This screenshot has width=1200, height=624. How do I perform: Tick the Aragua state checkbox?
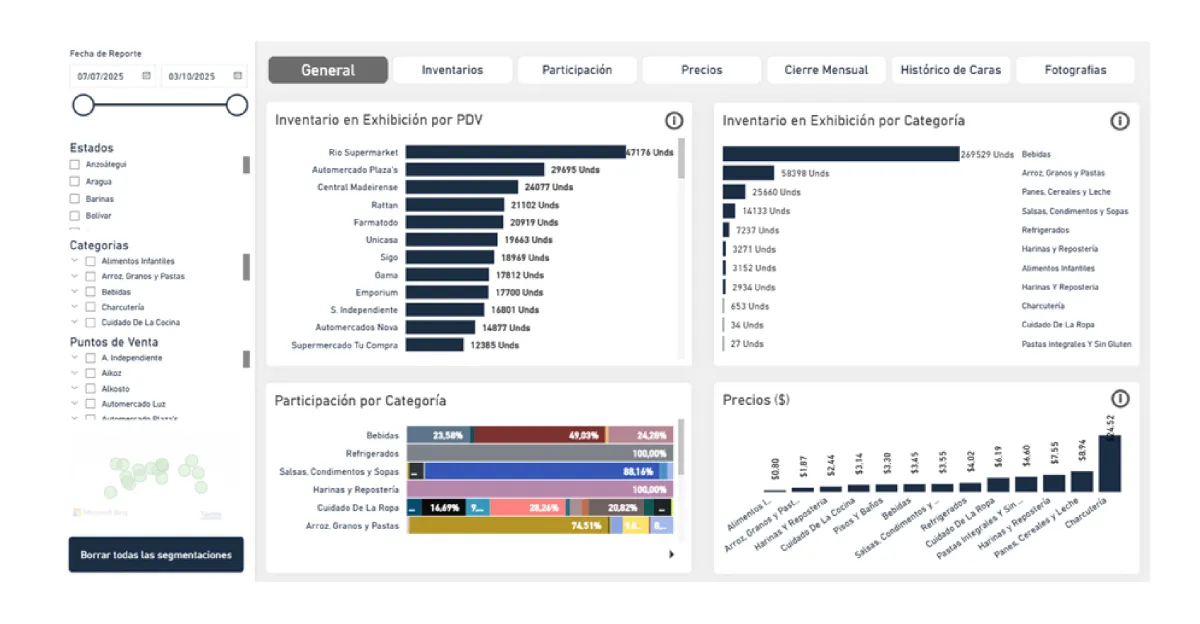[x=74, y=182]
